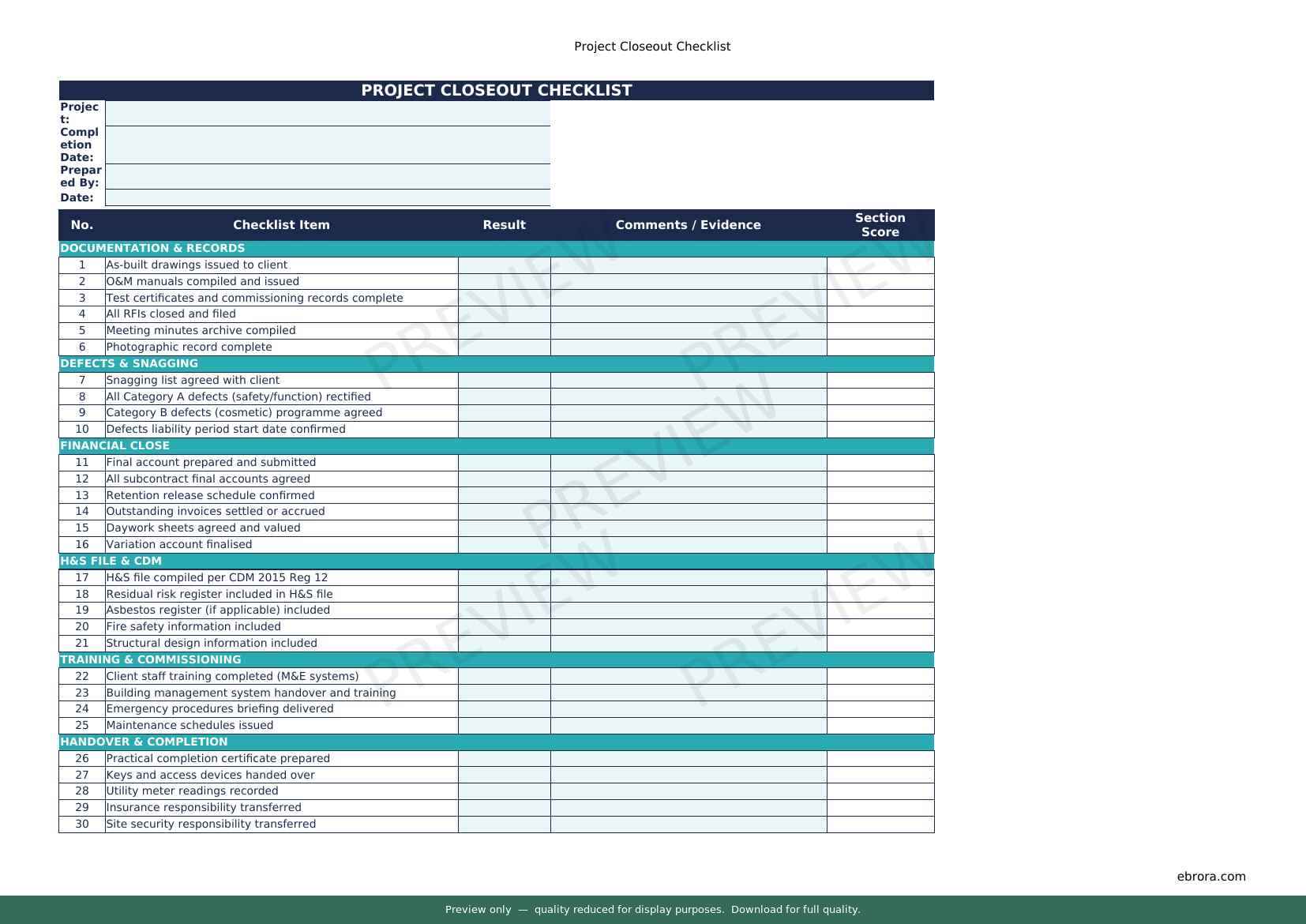Click the FINANCIAL CLOSE section header
The width and height of the screenshot is (1306, 924).
[114, 446]
